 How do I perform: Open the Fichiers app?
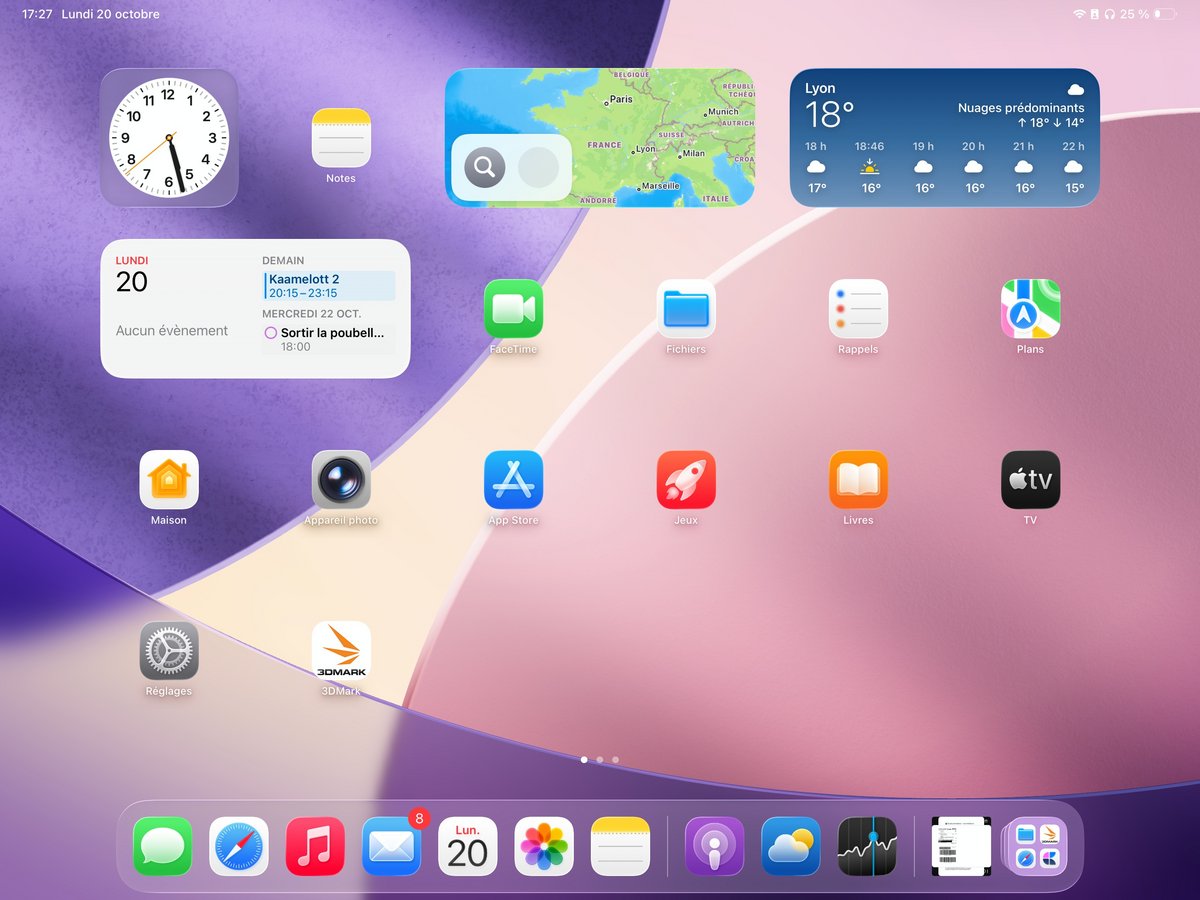pyautogui.click(x=686, y=309)
